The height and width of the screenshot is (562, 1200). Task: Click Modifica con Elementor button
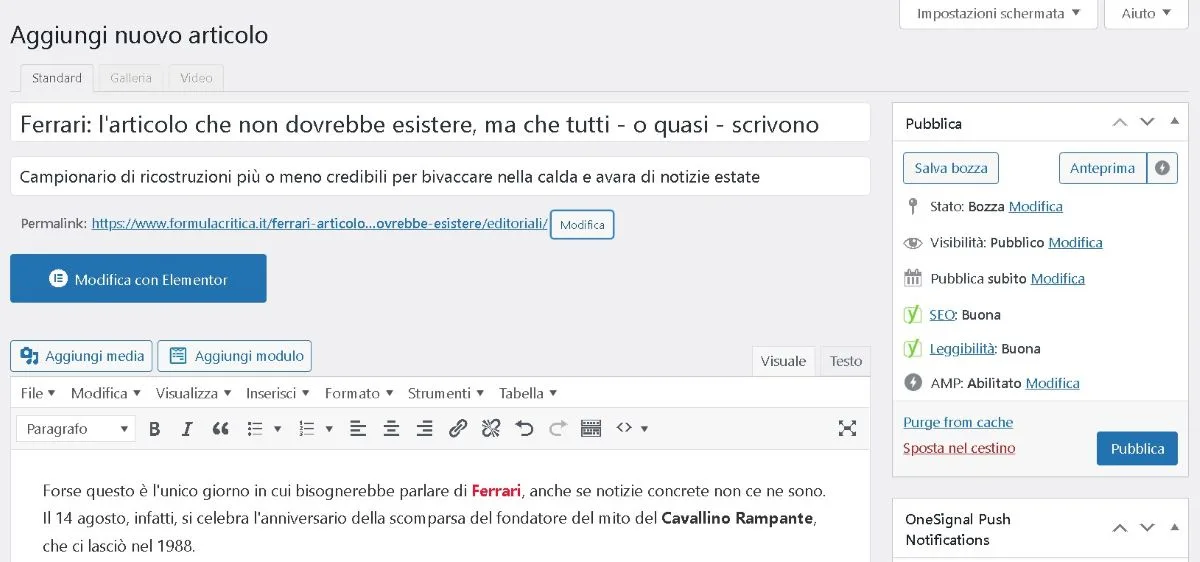138,279
